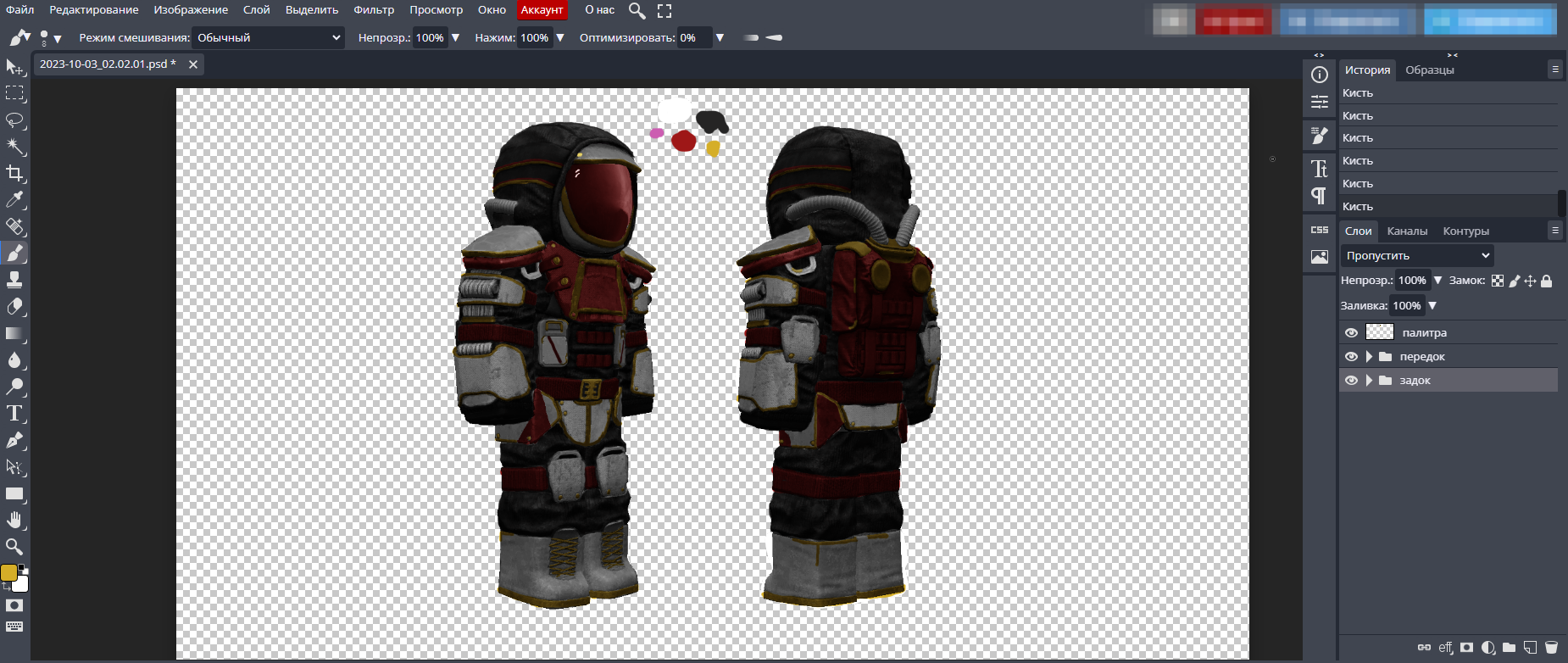Select the Hand tool
The height and width of the screenshot is (663, 1568).
14,520
